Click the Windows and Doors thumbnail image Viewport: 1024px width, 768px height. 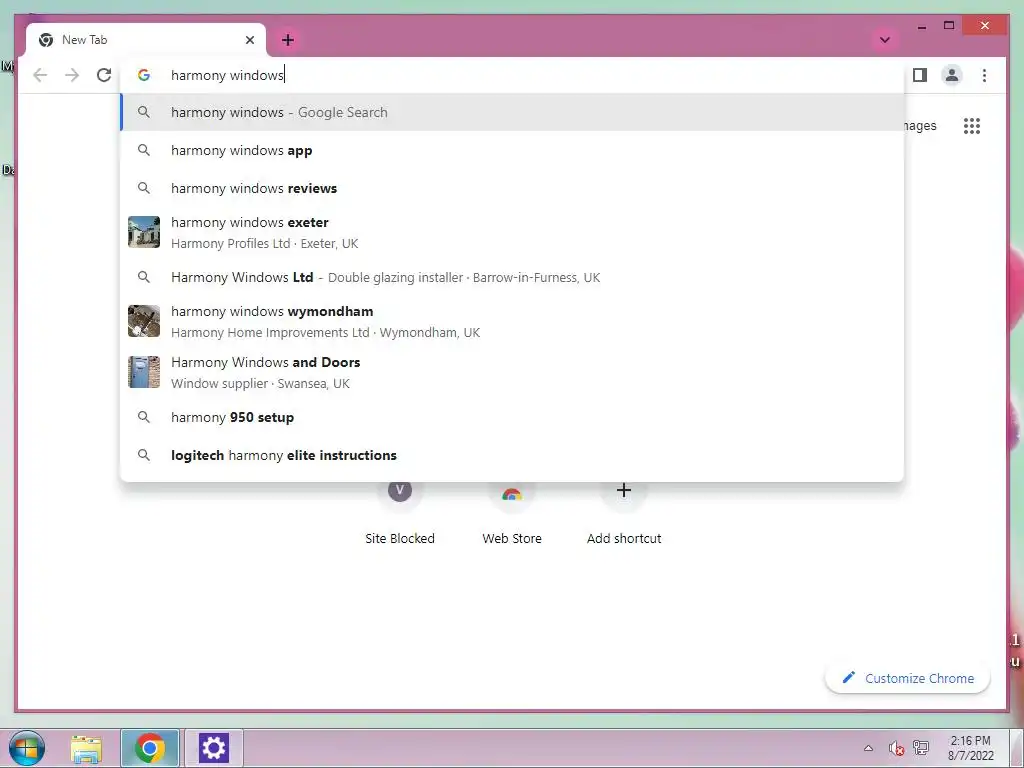144,372
